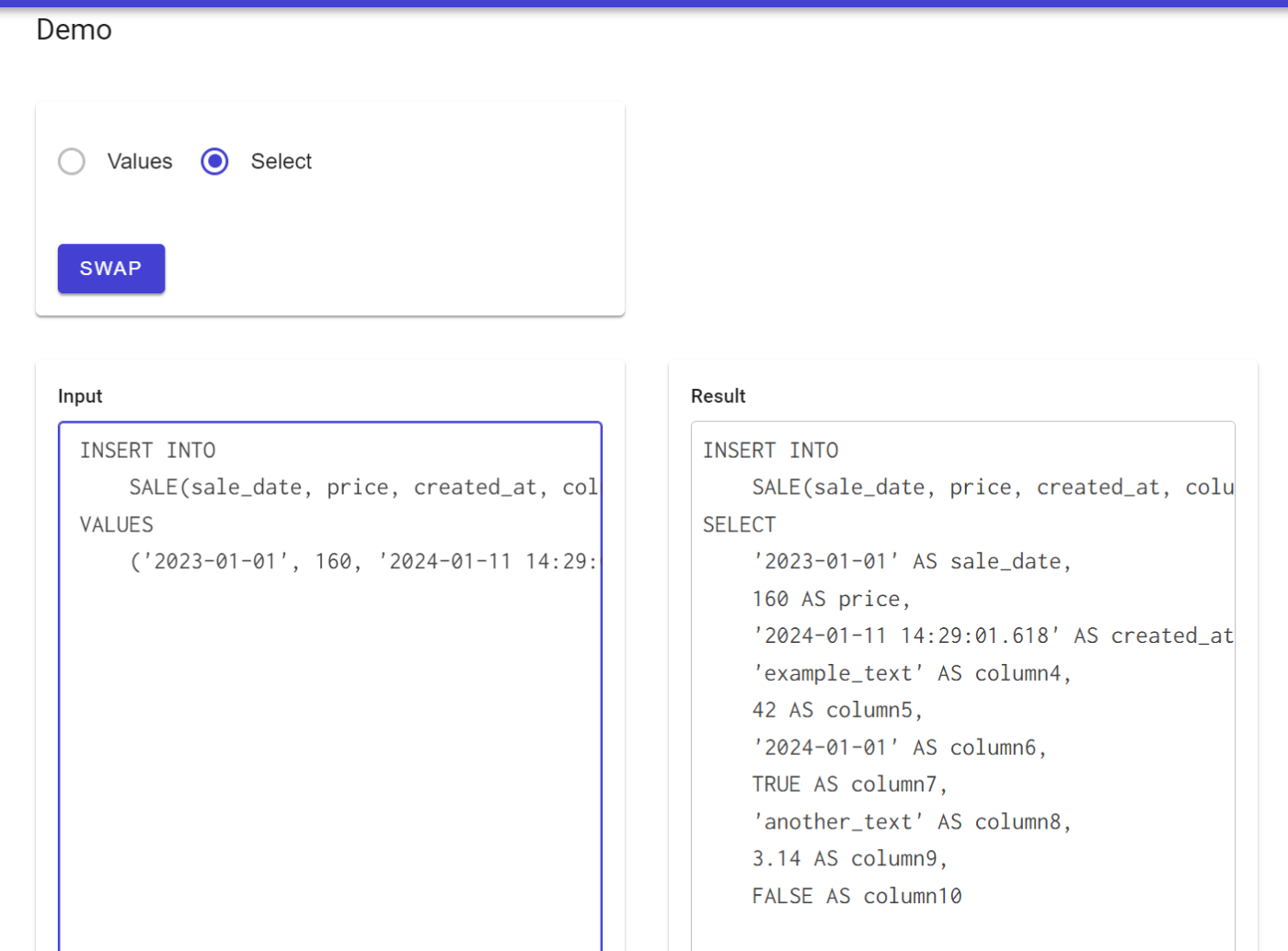Click the "'another_text' AS column8," line

point(912,822)
